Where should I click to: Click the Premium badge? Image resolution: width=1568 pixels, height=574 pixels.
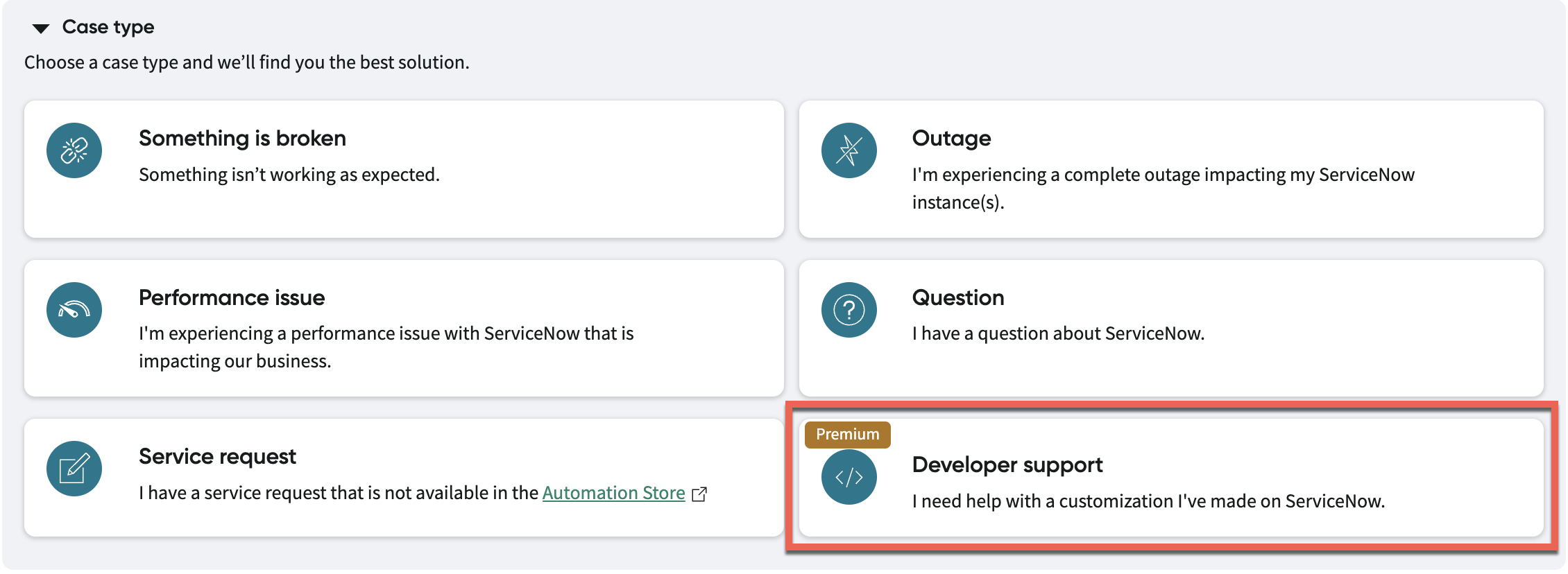point(847,435)
